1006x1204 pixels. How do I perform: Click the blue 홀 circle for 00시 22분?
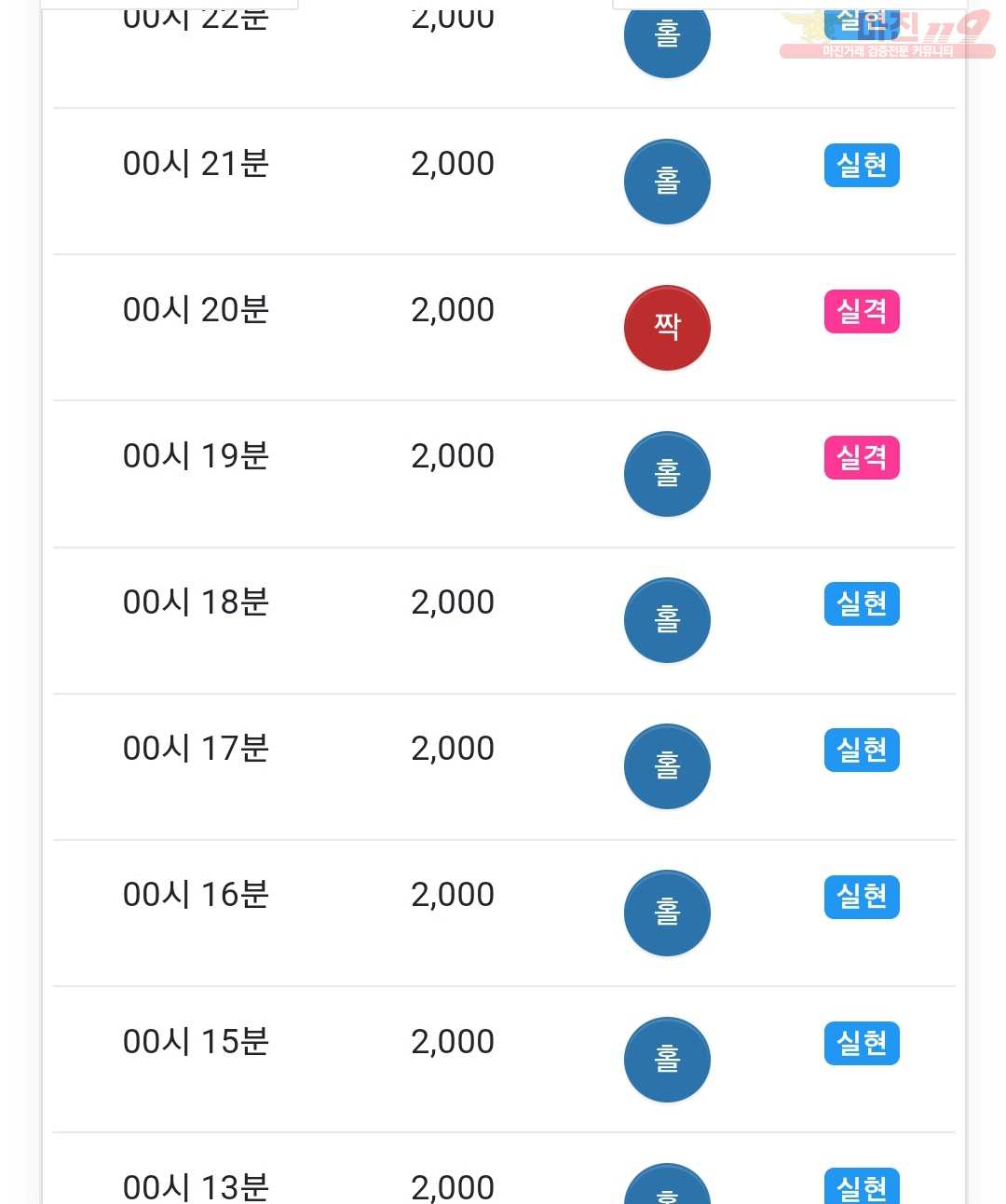667,39
